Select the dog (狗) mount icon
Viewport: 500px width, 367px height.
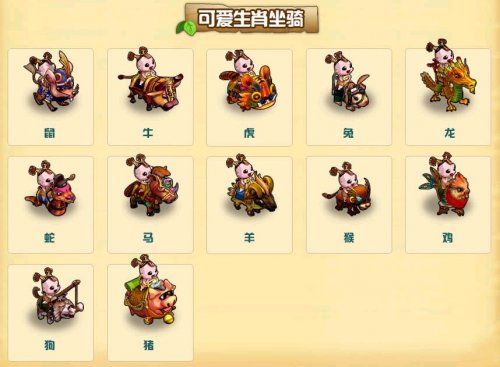pyautogui.click(x=58, y=296)
